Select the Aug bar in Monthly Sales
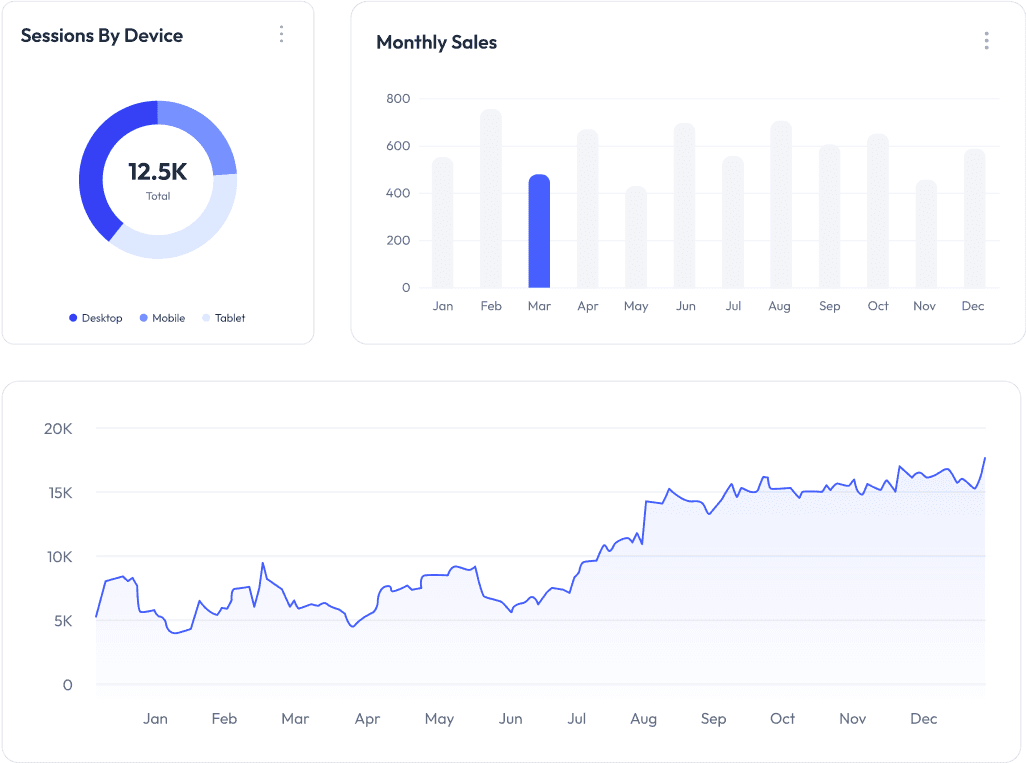 click(781, 204)
